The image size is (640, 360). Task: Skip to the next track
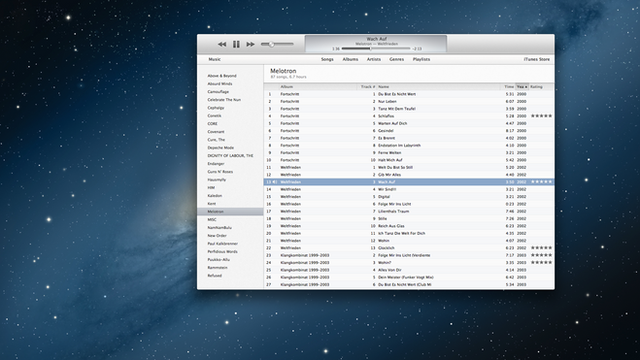[x=250, y=44]
